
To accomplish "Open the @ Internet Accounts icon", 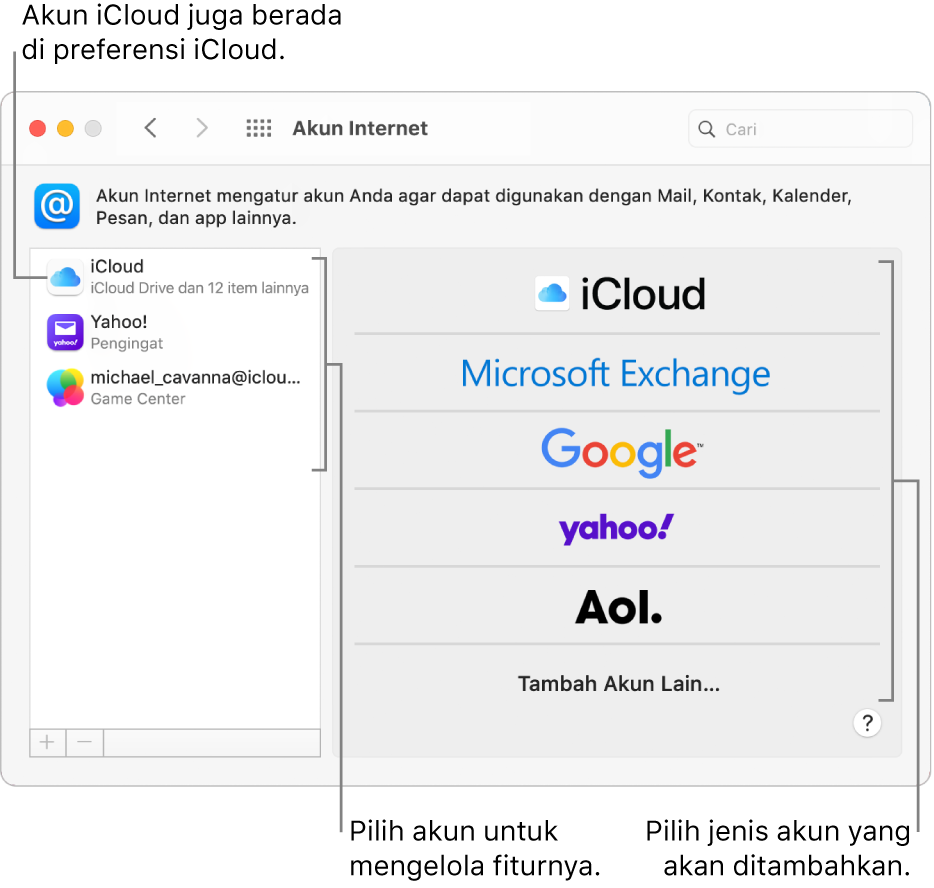I will [57, 206].
